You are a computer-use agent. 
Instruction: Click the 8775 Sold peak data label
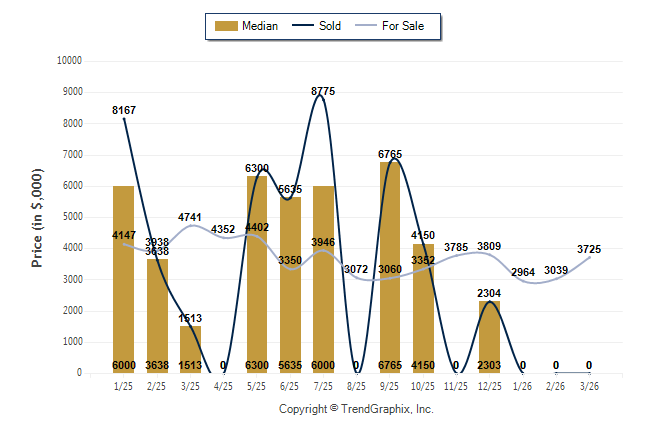point(323,91)
